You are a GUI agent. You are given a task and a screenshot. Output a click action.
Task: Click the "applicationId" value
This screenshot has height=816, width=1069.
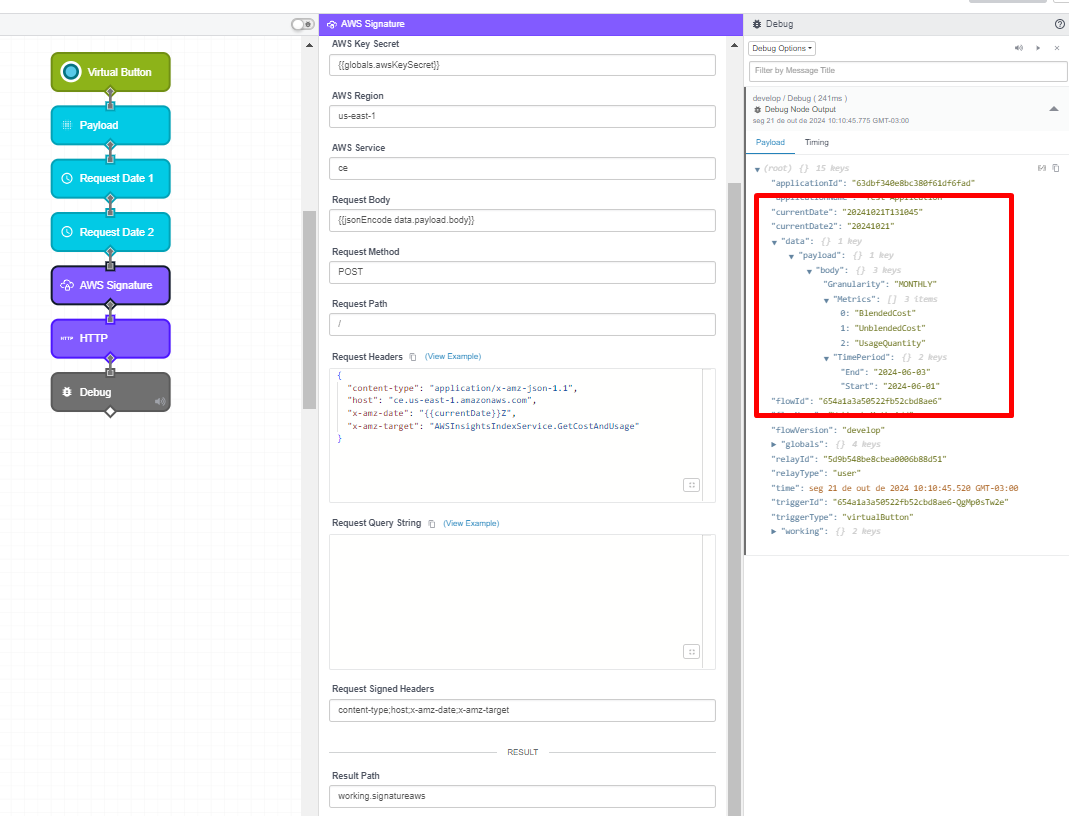click(915, 183)
